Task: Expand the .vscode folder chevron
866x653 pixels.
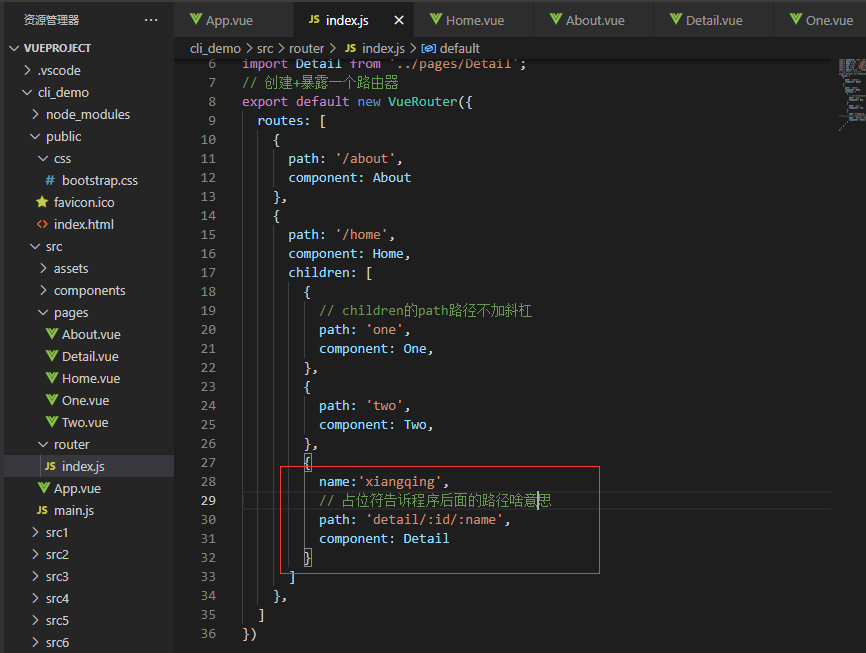Action: point(28,70)
